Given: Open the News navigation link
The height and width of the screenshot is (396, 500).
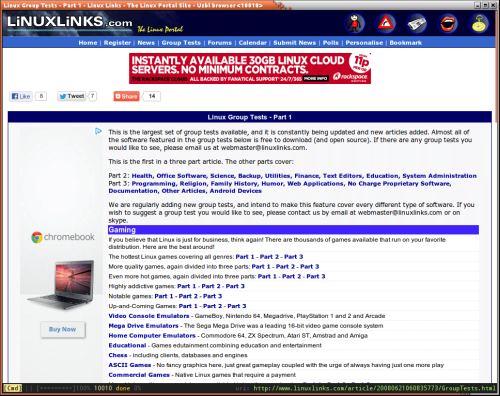Looking at the screenshot, I should pyautogui.click(x=146, y=43).
